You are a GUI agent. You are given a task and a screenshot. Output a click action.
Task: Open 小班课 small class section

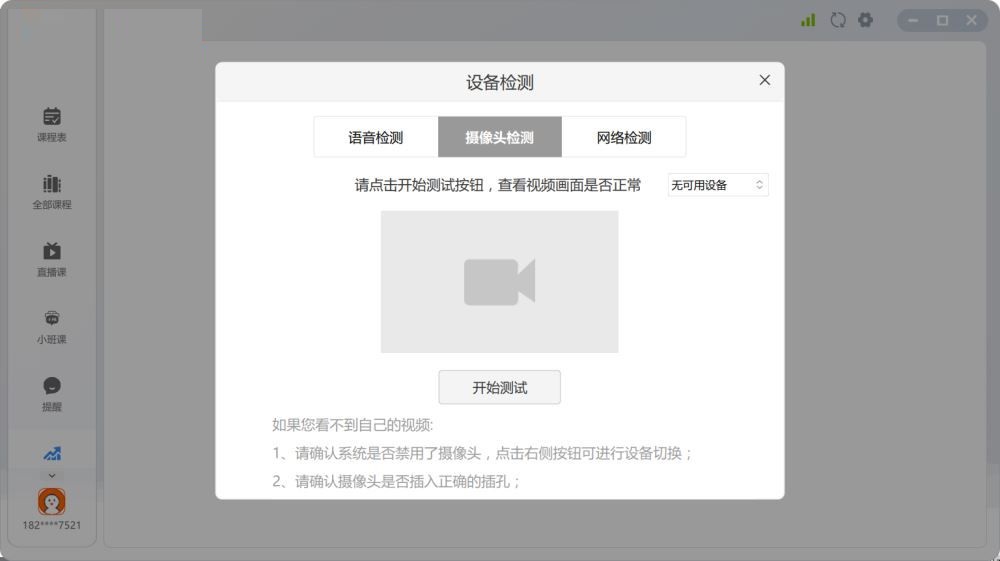tap(52, 328)
